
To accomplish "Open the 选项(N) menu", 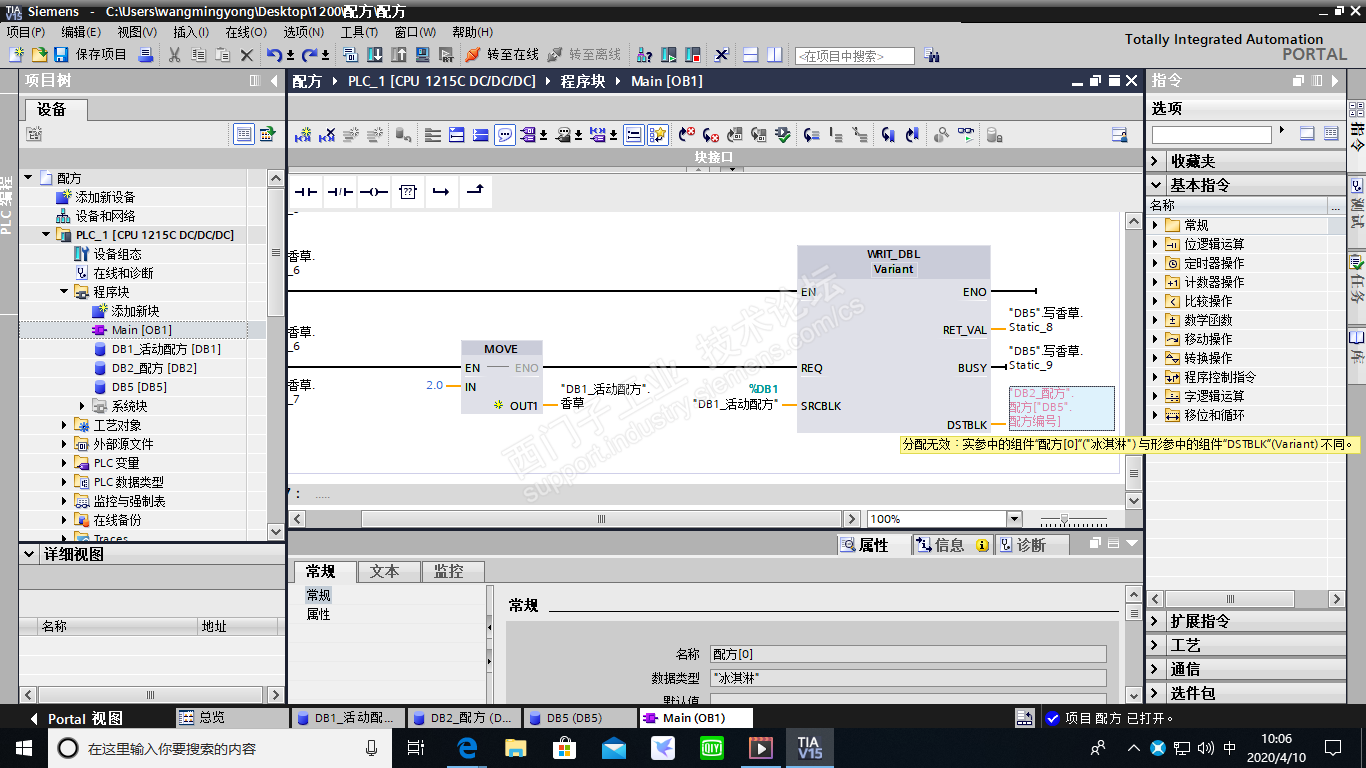I will click(x=304, y=32).
